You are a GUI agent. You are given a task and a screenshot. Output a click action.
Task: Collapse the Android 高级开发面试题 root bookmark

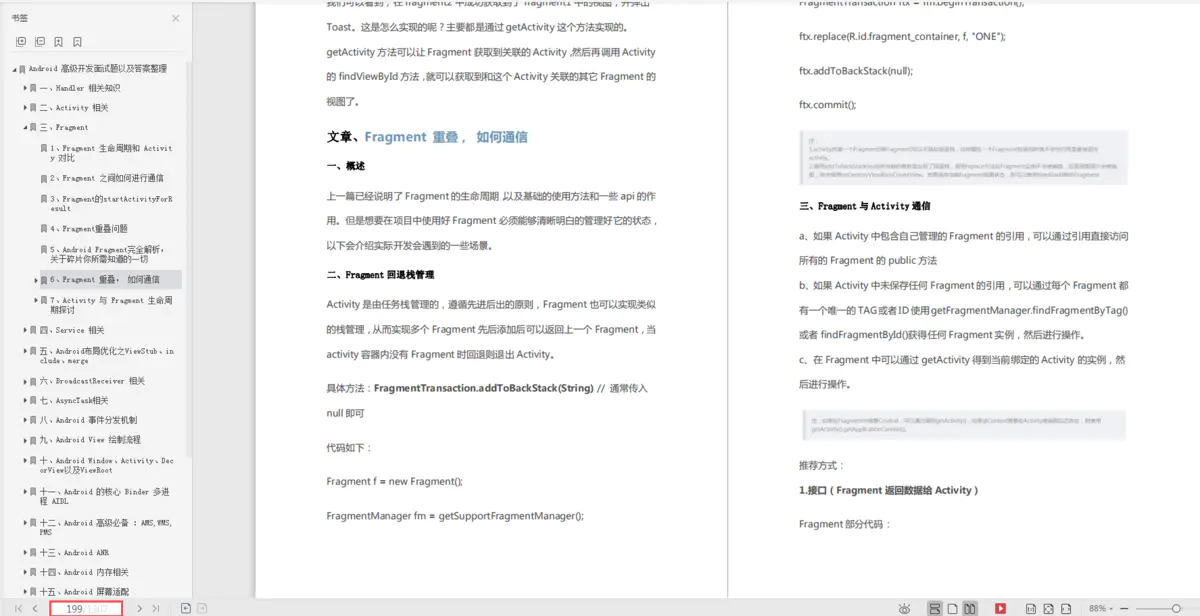[16, 69]
